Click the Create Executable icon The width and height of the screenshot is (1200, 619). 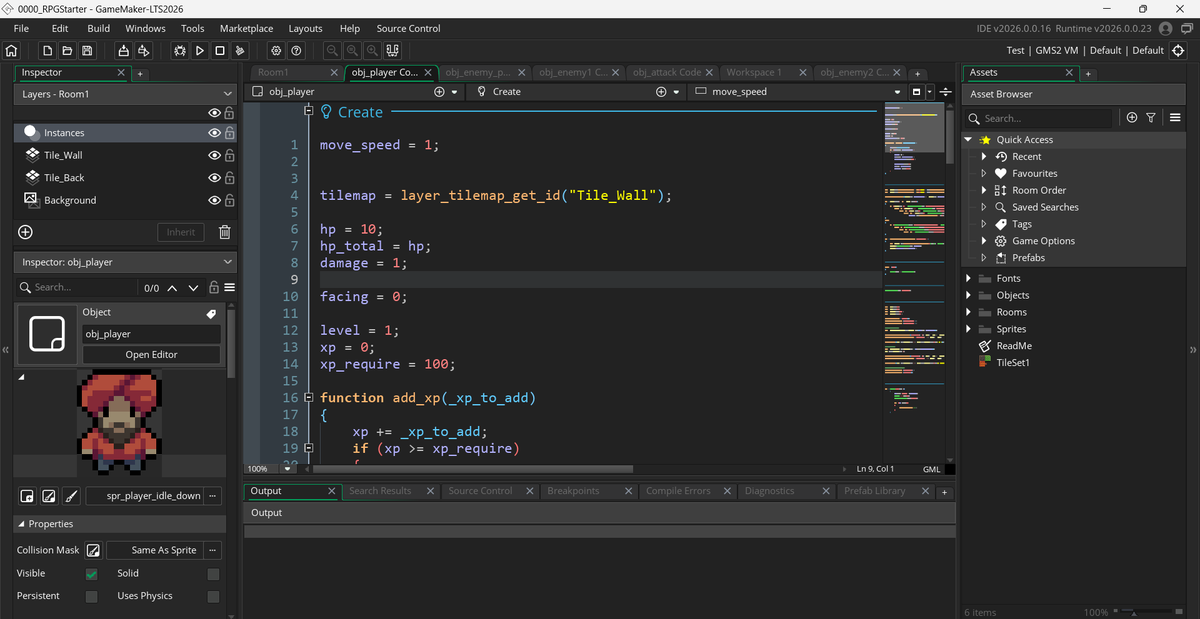tap(124, 50)
